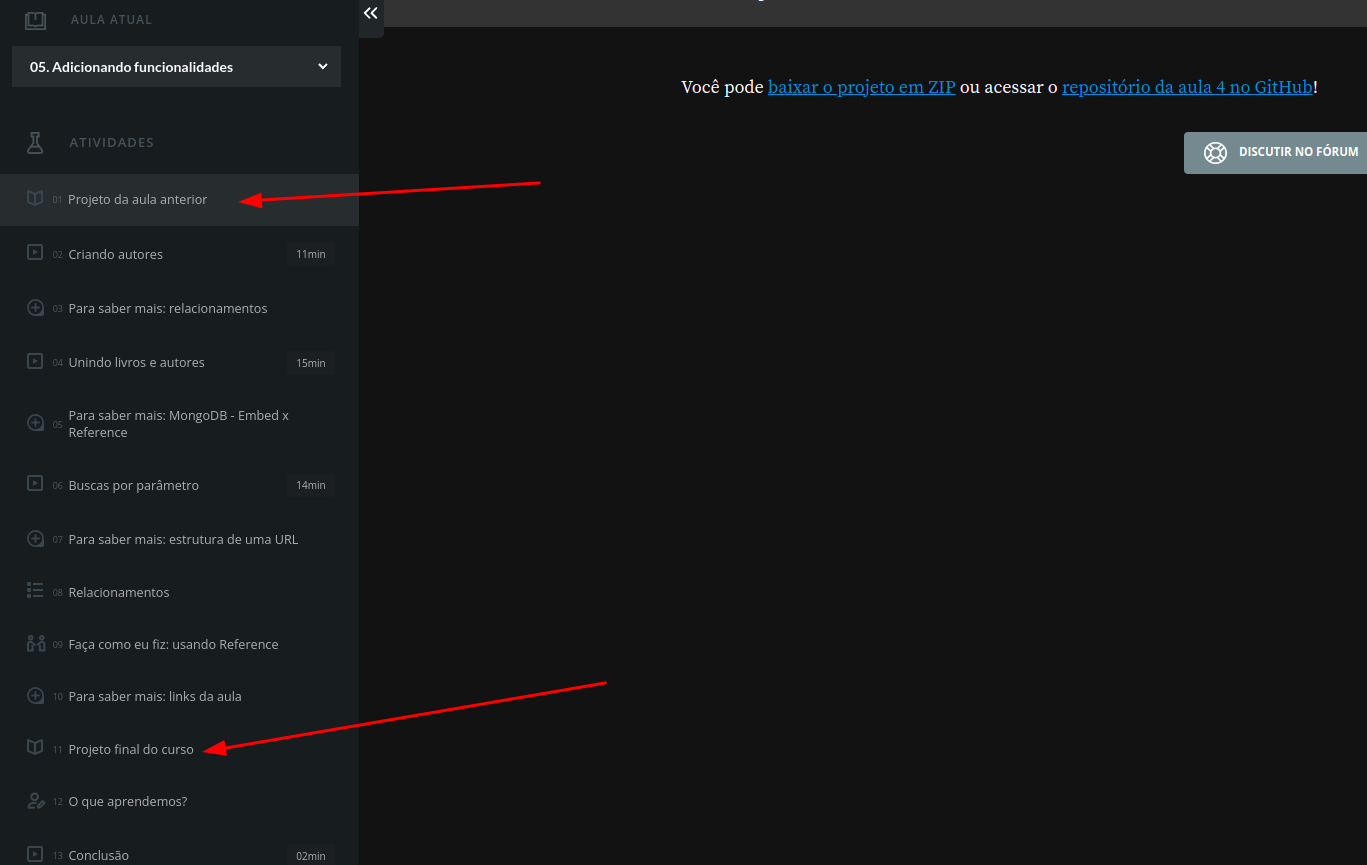Click the plus icon for estrutura de uma URL
The image size is (1367, 865).
(35, 539)
